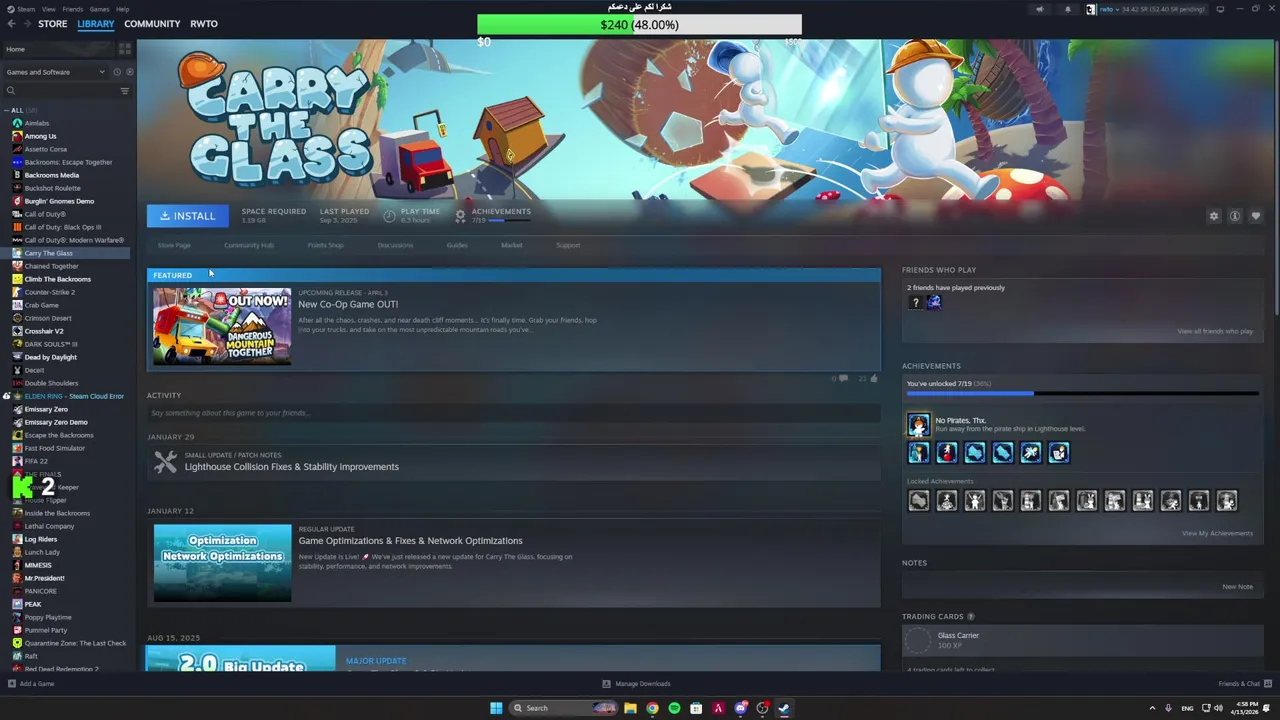Image resolution: width=1280 pixels, height=720 pixels.
Task: Click the first locked achievement icon
Action: [918, 501]
